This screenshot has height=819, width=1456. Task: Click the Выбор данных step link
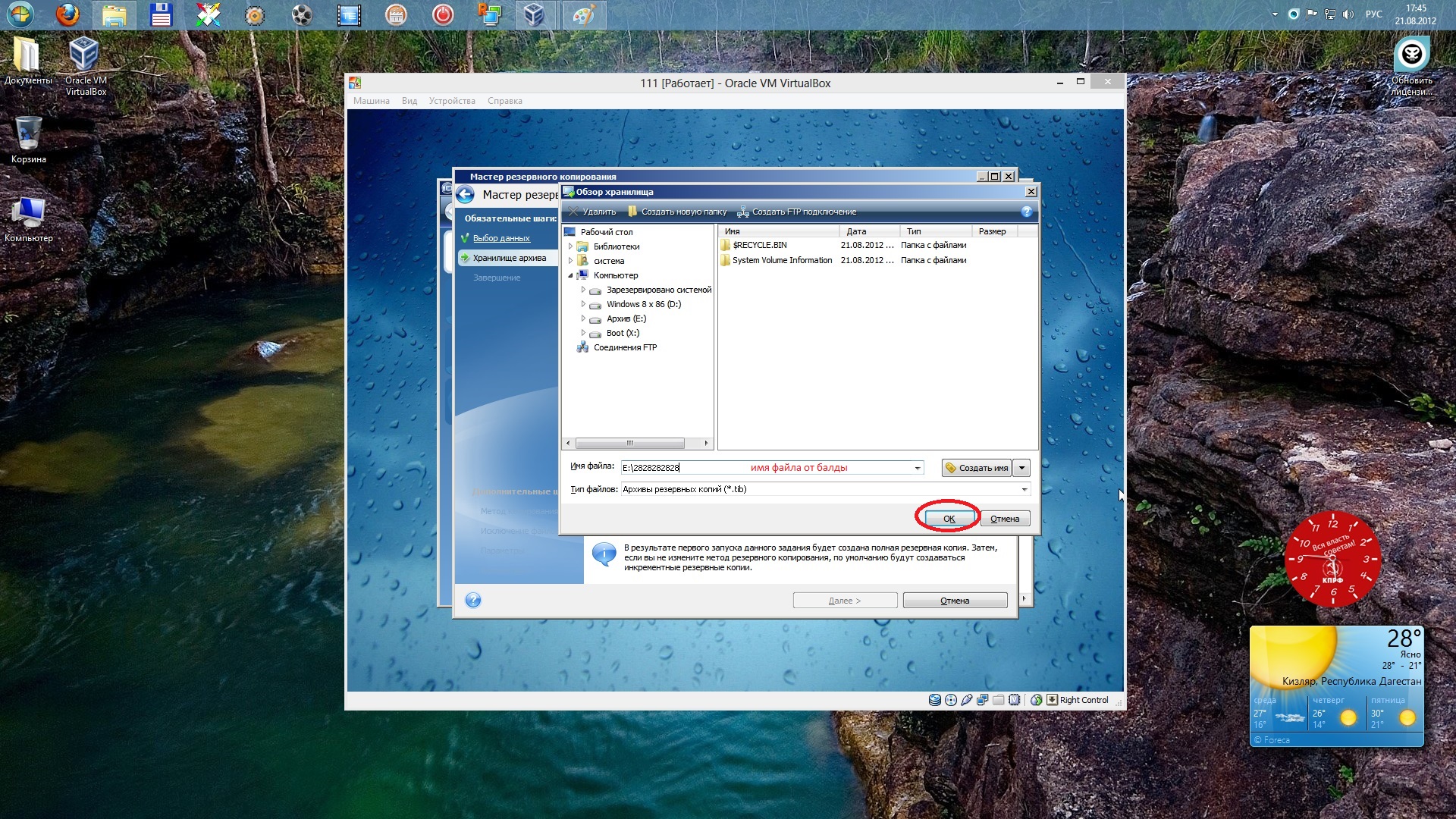pos(501,238)
